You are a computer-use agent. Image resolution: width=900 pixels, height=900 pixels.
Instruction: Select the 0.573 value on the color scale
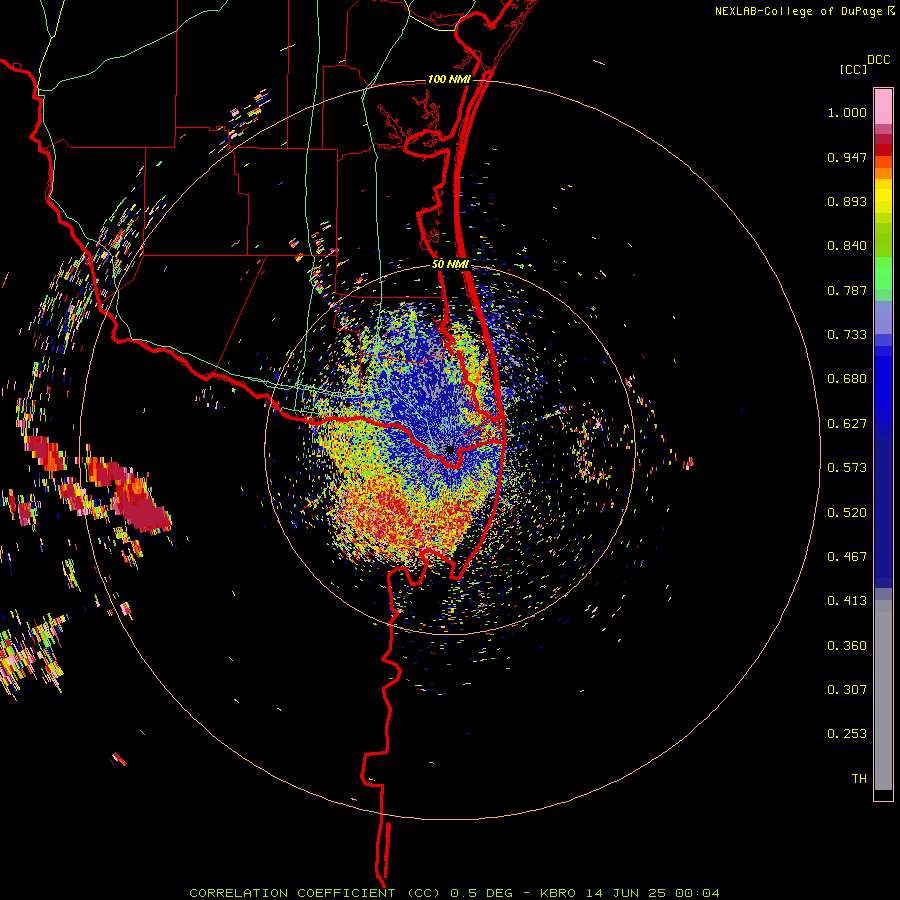pos(847,468)
